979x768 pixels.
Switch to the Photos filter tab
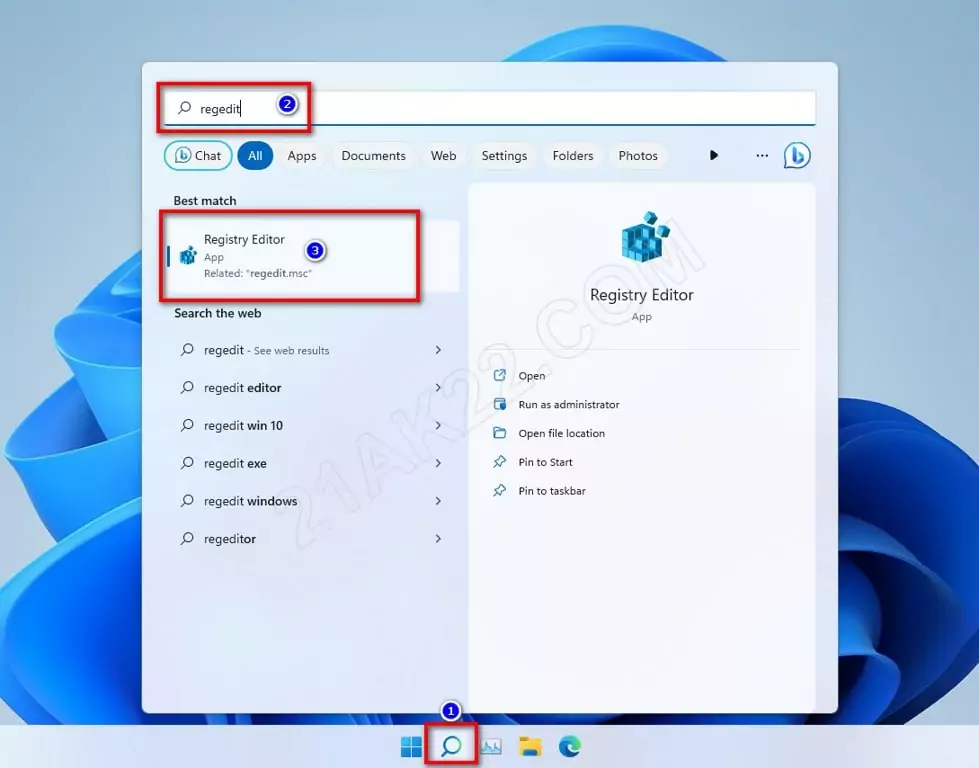coord(637,155)
